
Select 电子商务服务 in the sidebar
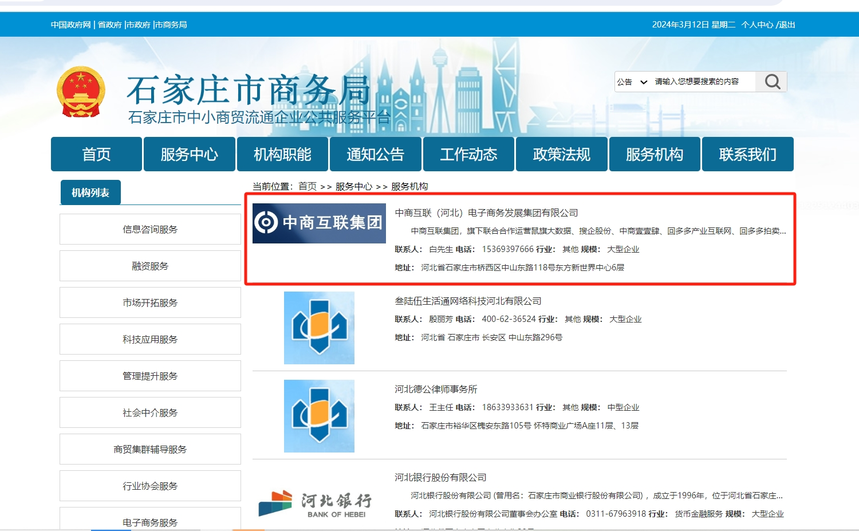pyautogui.click(x=150, y=519)
